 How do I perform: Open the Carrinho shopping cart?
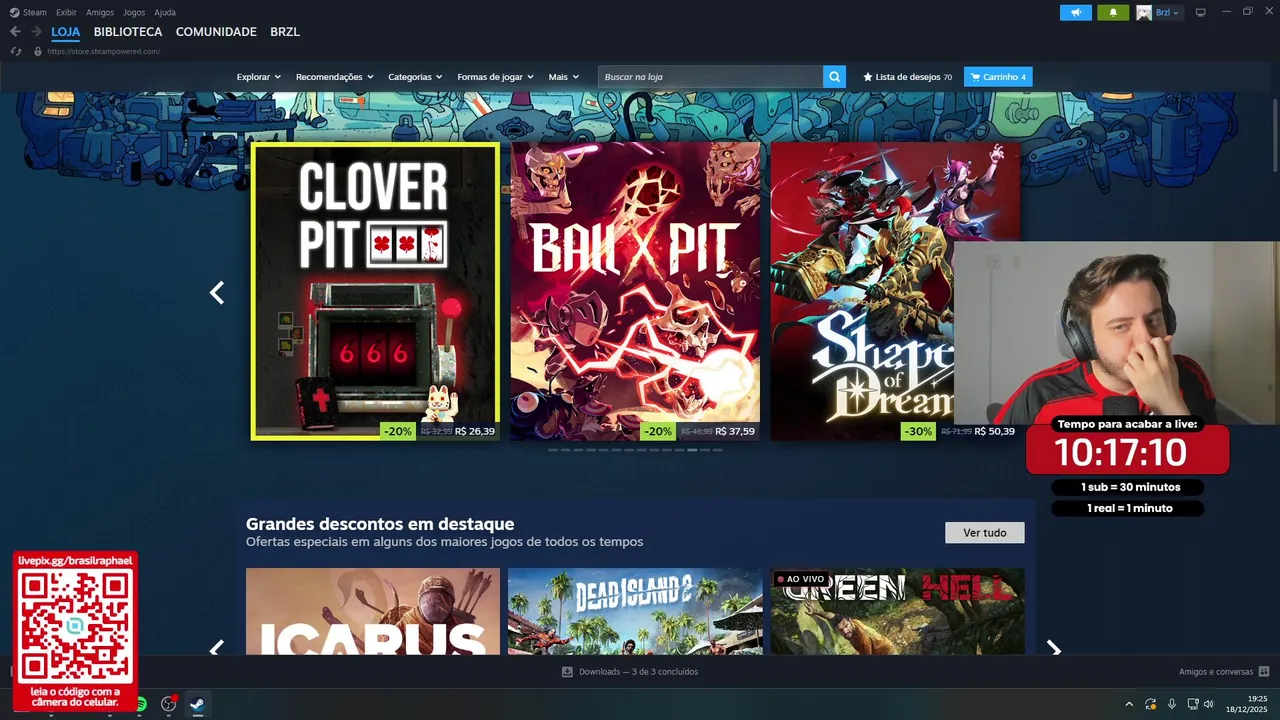998,77
